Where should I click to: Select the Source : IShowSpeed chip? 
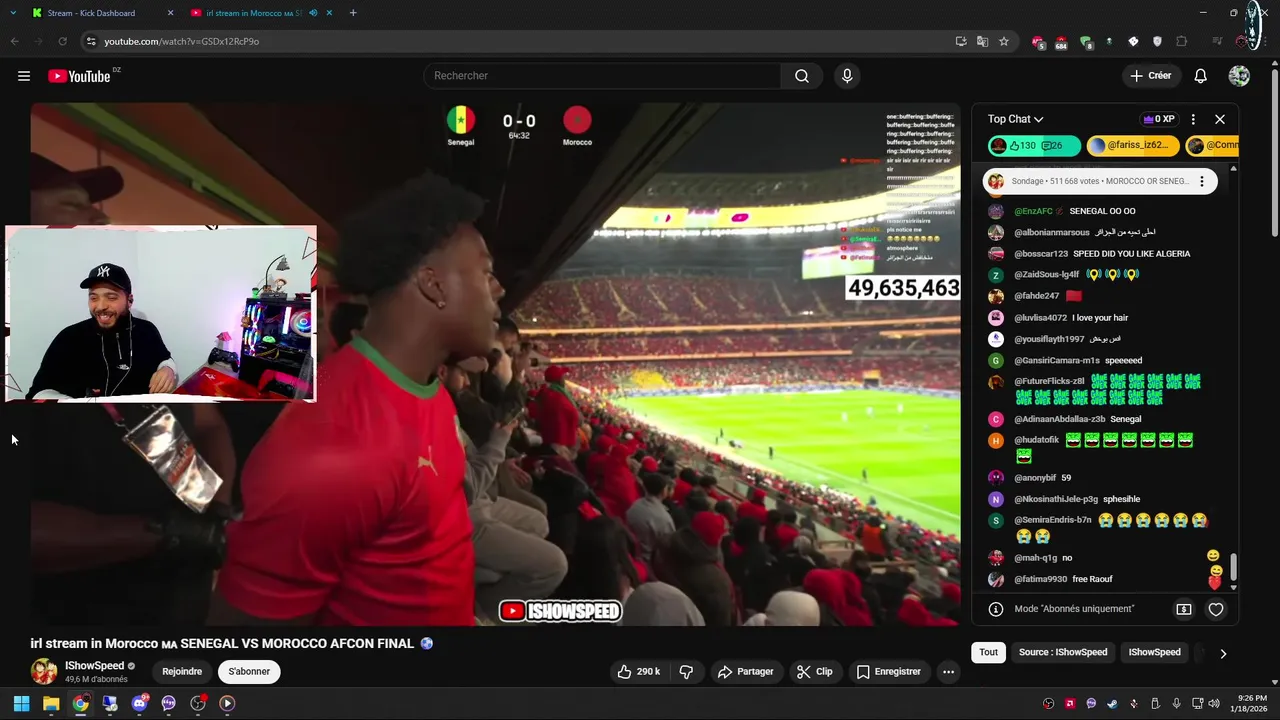(x=1063, y=653)
